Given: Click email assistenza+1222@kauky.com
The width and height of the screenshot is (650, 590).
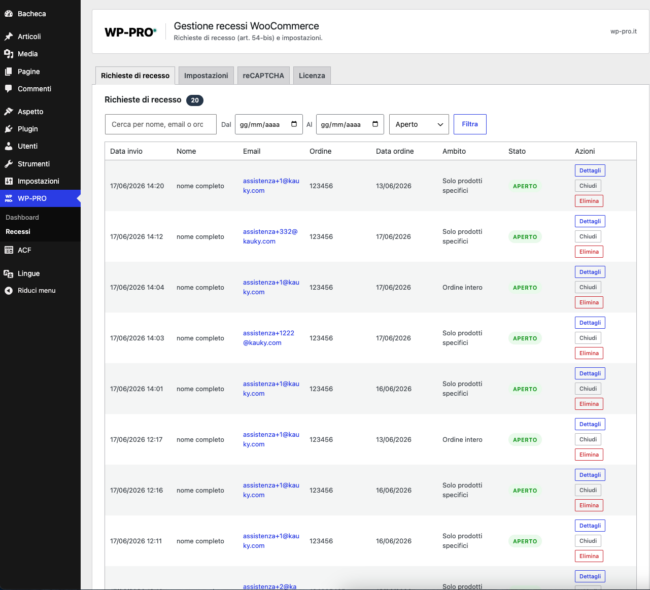Looking at the screenshot, I should [269, 338].
